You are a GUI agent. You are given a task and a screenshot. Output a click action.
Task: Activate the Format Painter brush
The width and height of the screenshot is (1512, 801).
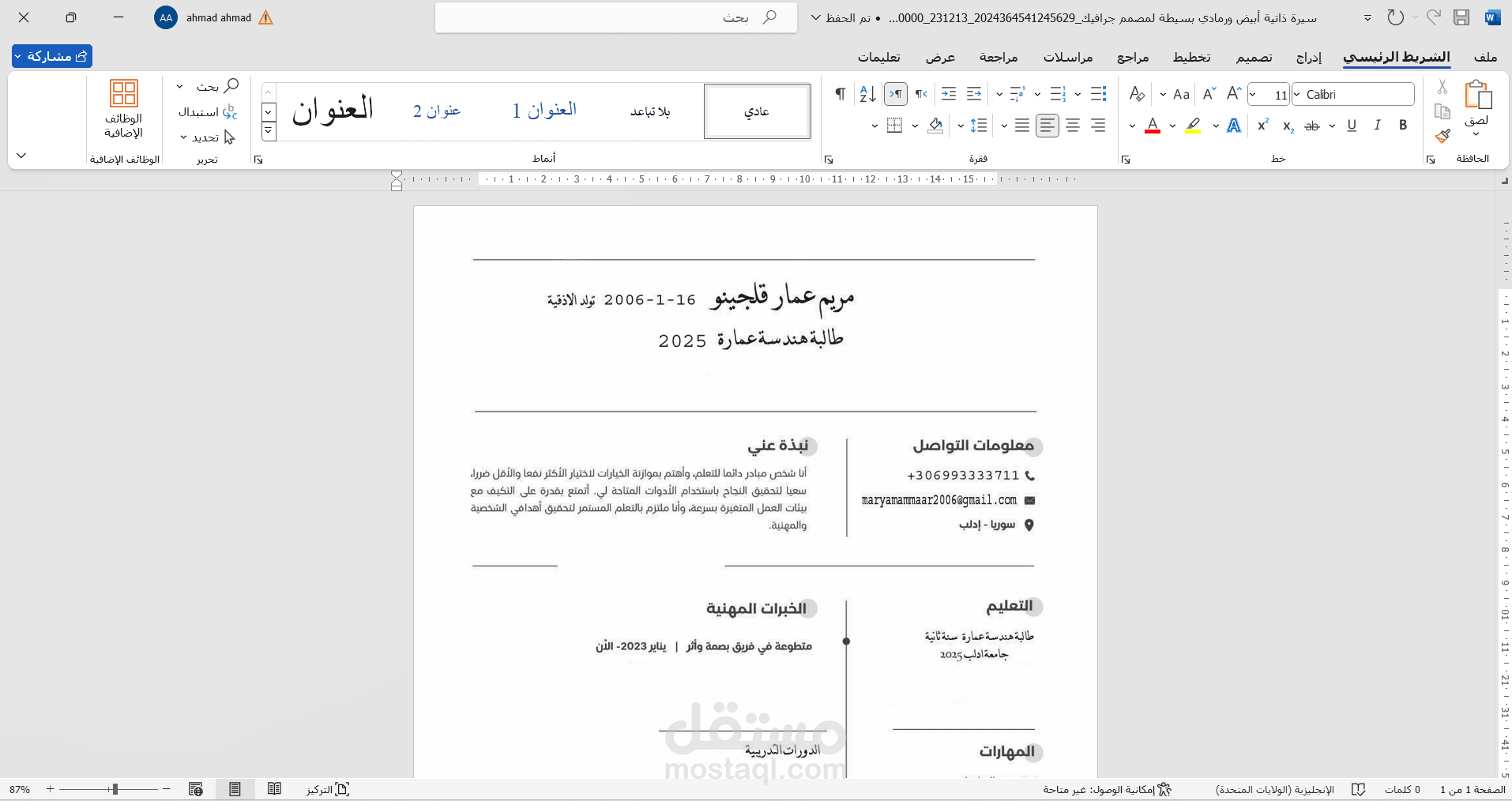point(1442,136)
